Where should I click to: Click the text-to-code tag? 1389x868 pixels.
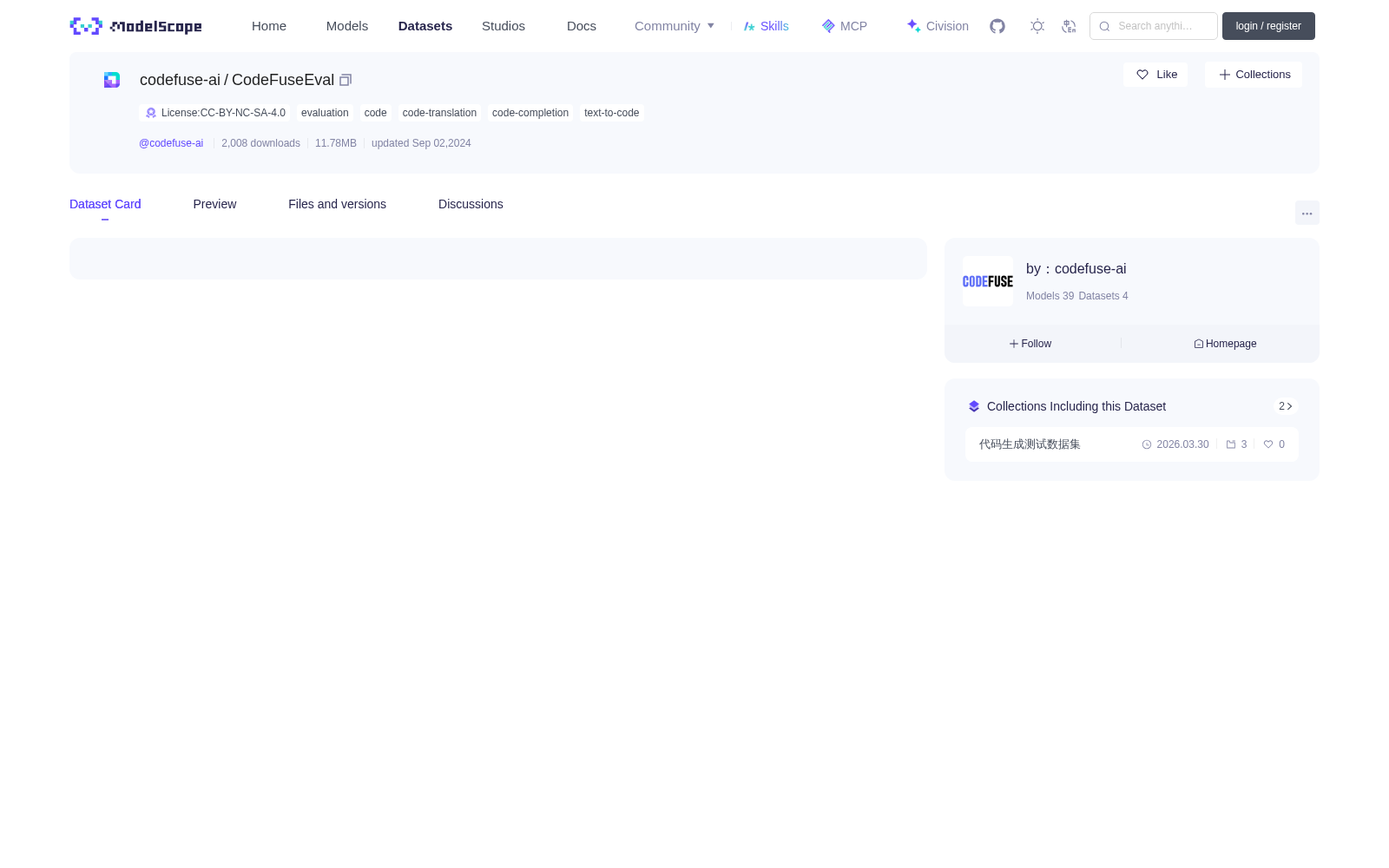(612, 113)
